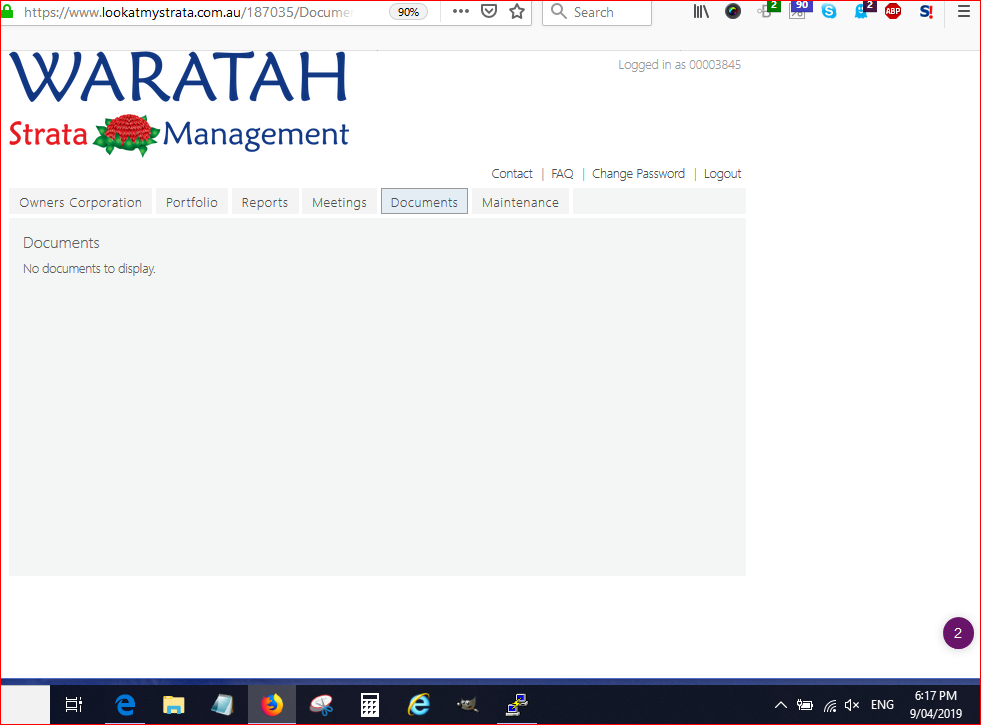The height and width of the screenshot is (725, 981).
Task: Click the Skype extension icon
Action: [x=829, y=11]
